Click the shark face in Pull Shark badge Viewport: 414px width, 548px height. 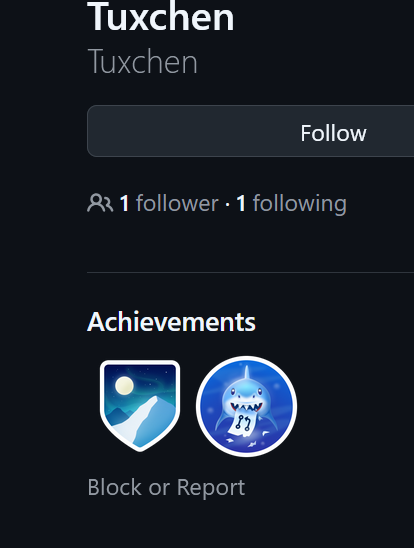tap(247, 394)
